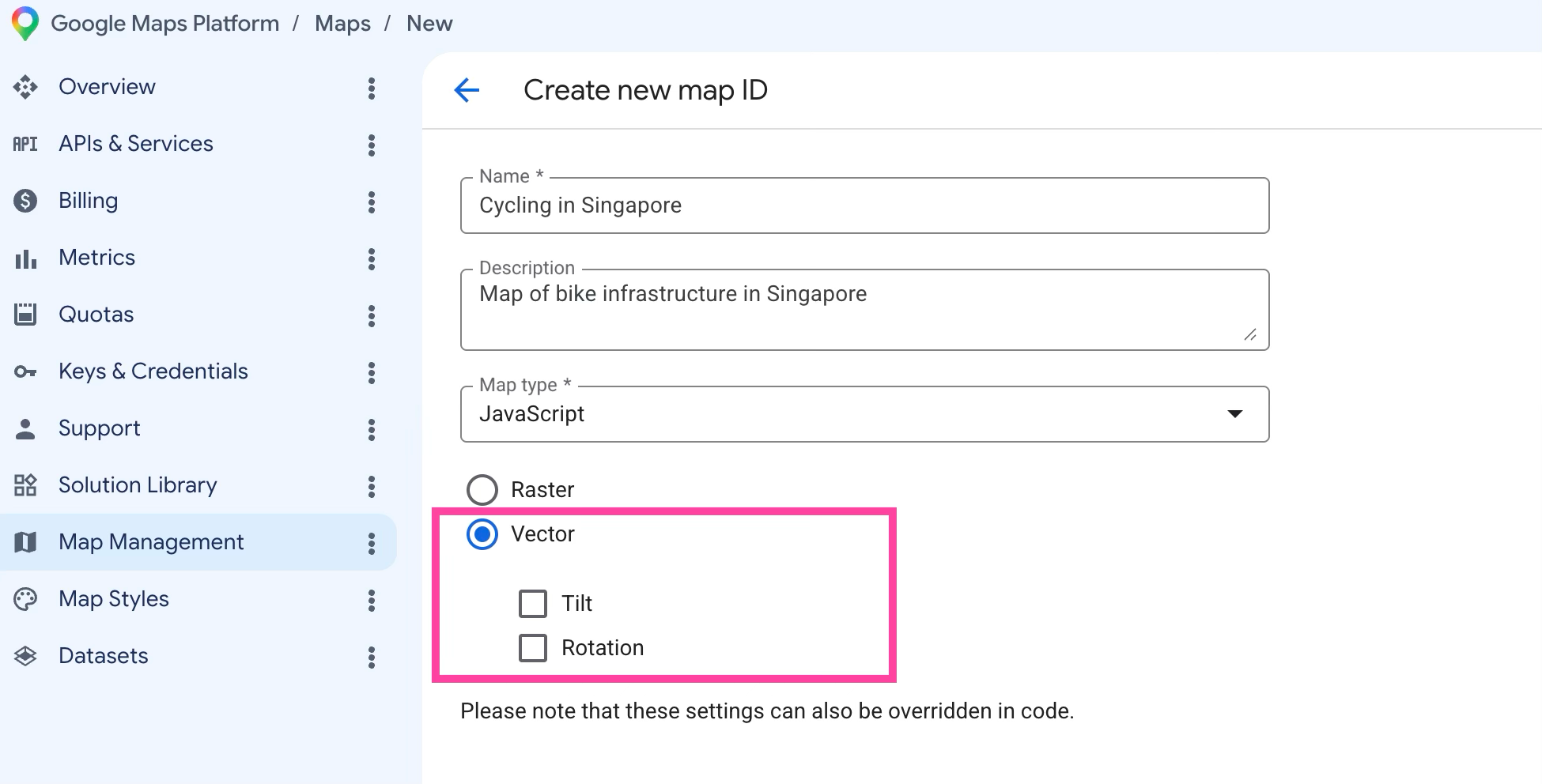Go to Quotas section
Screen dimensions: 1542x784
pyautogui.click(x=96, y=315)
